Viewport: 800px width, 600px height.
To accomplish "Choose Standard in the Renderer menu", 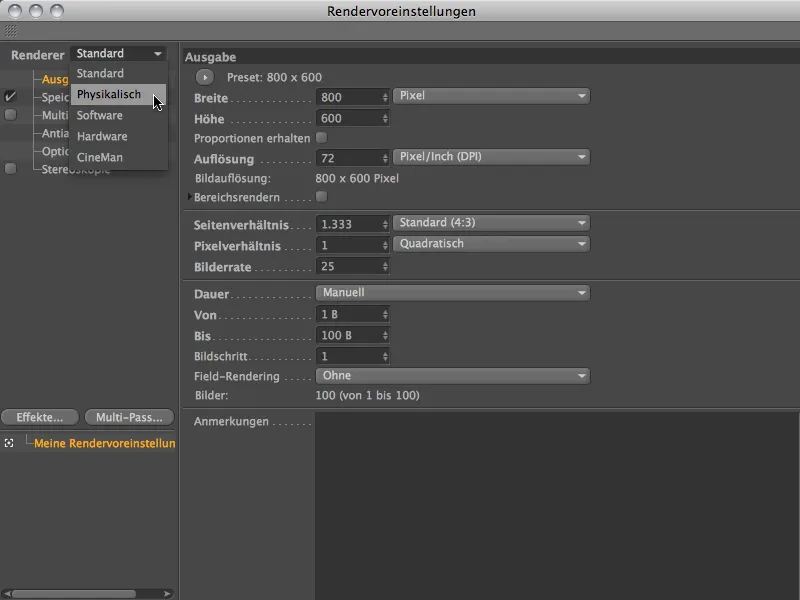I will tap(118, 73).
